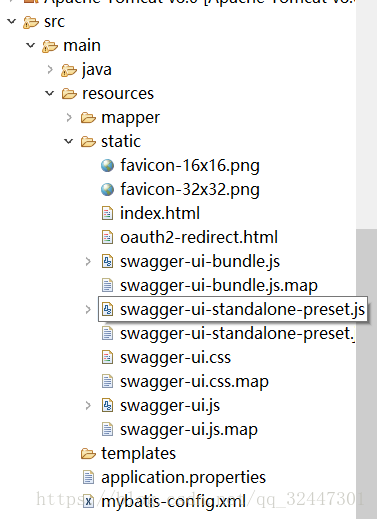Select highlighted swagger-ui-standalone-preset.js file name
Screen dimensions: 377x519
[243, 310]
